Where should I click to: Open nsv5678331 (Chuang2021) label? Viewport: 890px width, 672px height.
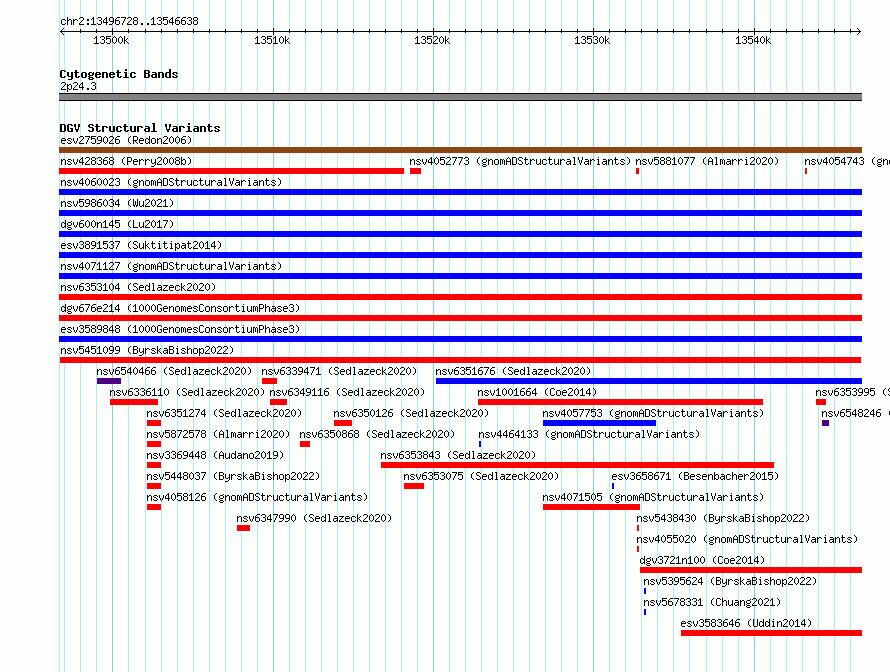pos(712,602)
